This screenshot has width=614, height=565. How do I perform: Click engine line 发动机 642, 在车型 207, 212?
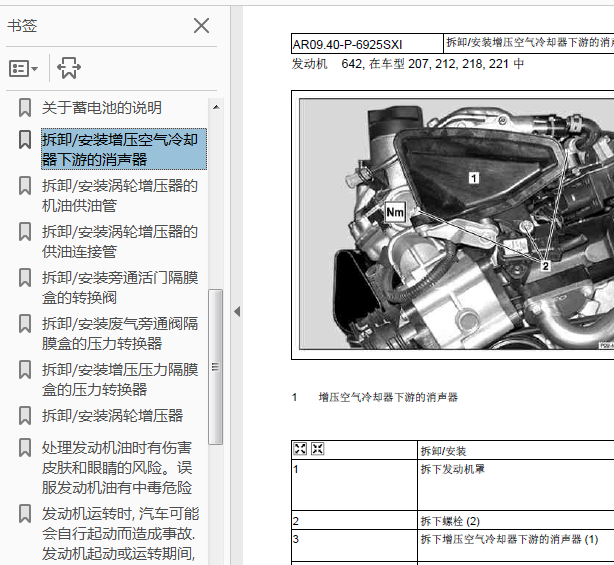coord(408,64)
